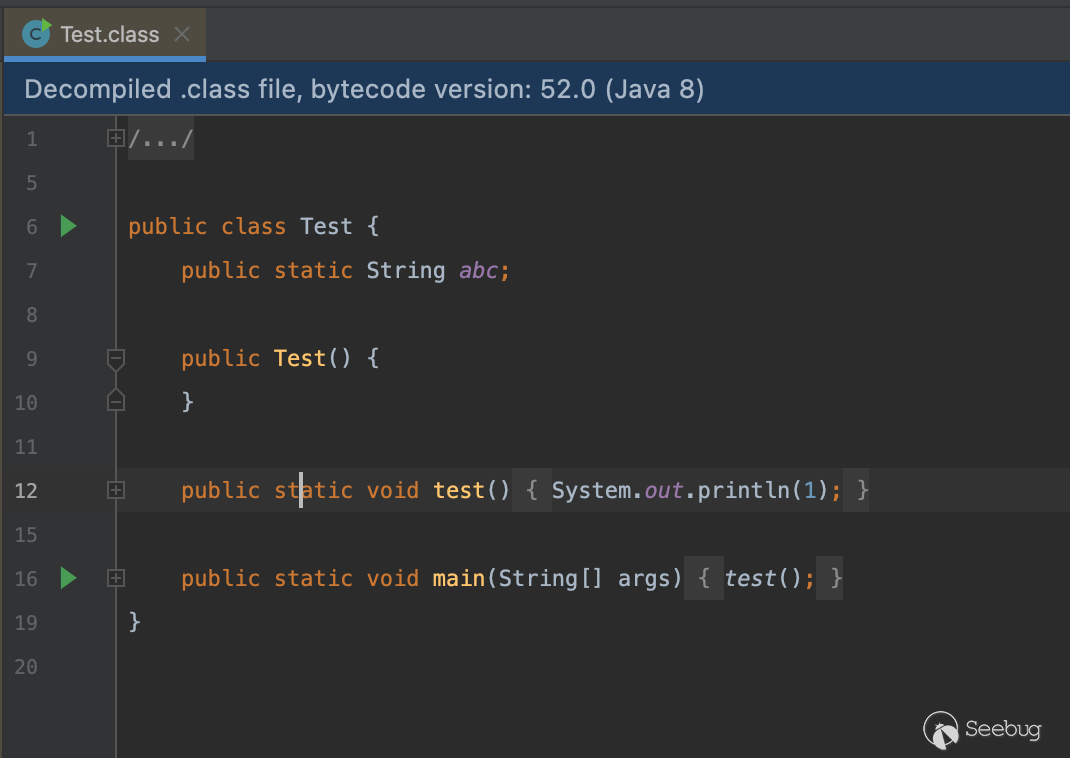This screenshot has width=1070, height=758.
Task: Close the Test.class tab
Action: pos(182,34)
